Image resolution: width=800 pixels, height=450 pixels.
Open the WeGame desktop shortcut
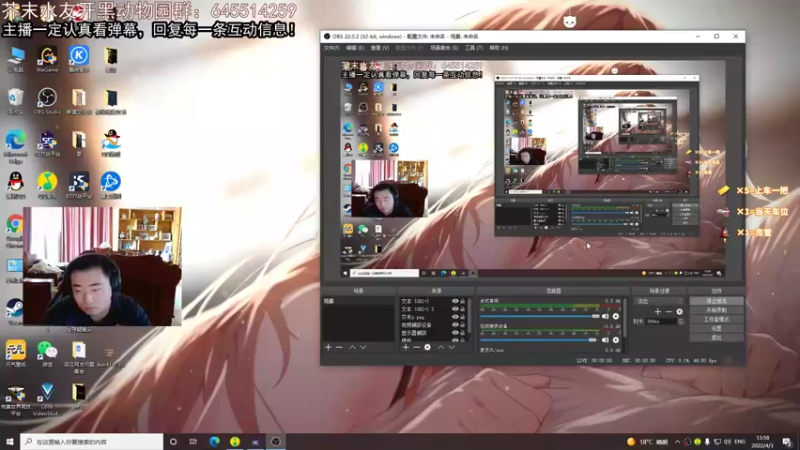47,59
